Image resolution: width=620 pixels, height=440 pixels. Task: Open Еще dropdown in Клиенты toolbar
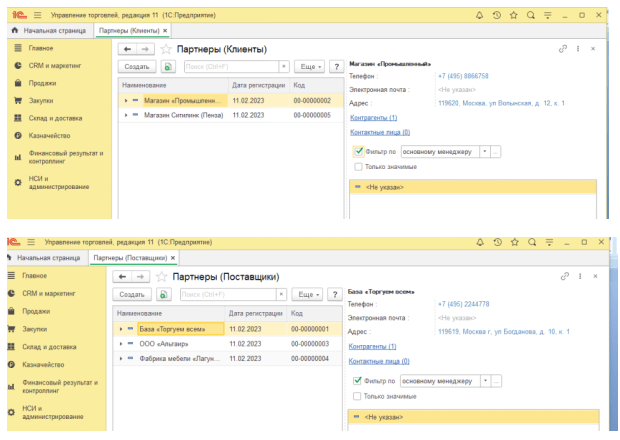point(310,66)
